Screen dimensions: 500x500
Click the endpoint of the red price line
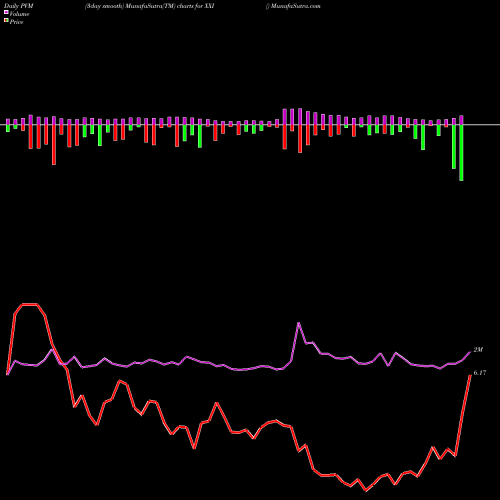point(470,375)
